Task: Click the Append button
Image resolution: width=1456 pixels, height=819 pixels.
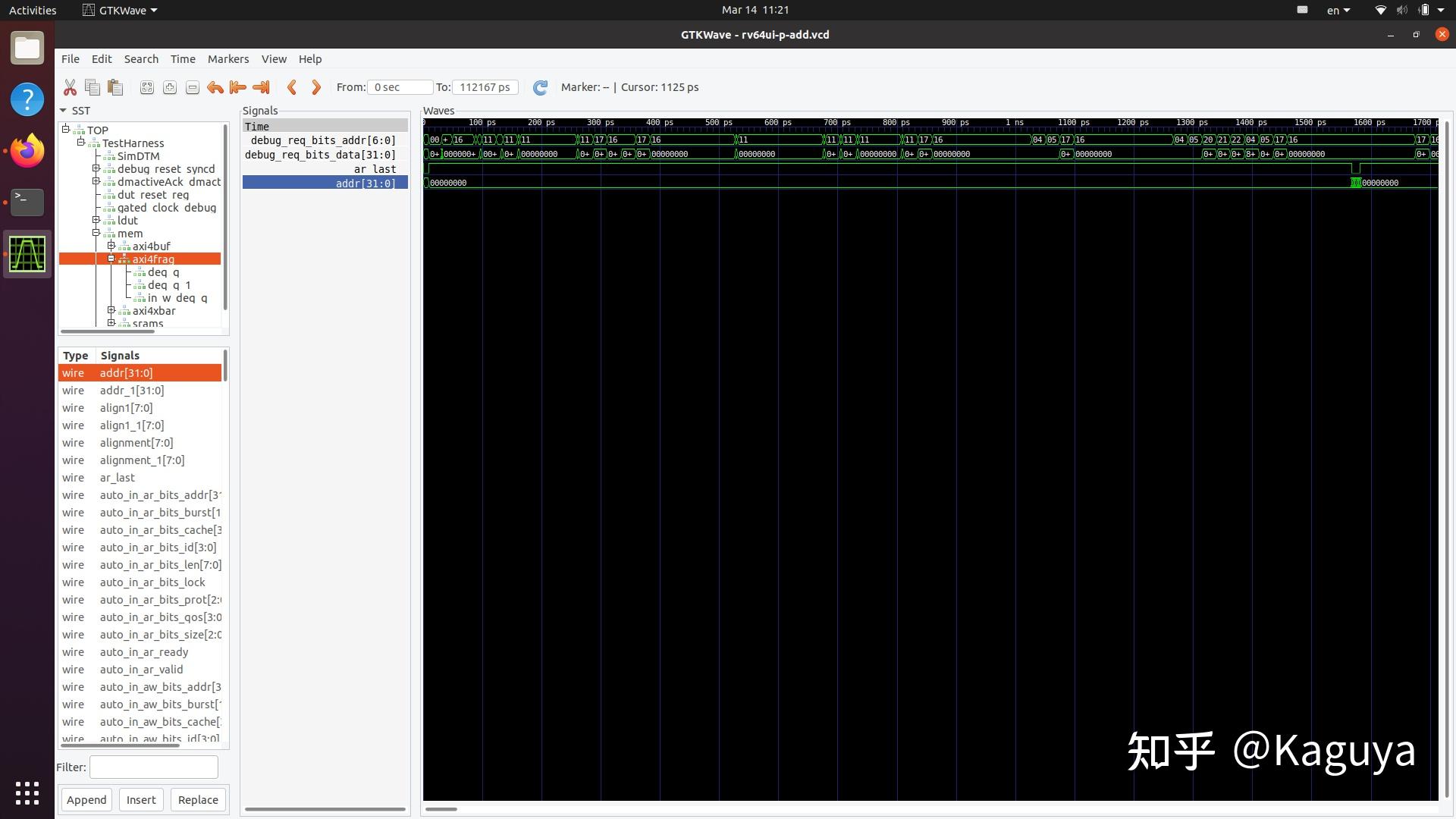Action: (86, 799)
